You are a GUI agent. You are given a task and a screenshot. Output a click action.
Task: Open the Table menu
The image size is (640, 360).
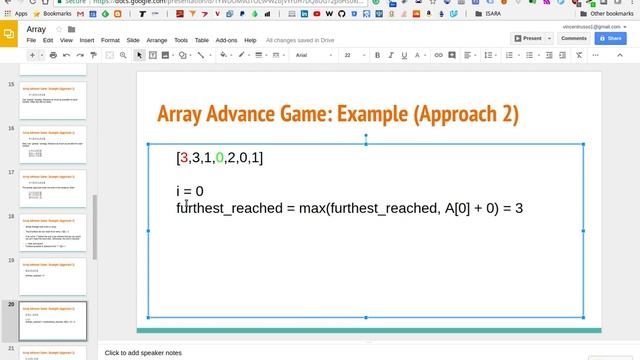click(202, 40)
